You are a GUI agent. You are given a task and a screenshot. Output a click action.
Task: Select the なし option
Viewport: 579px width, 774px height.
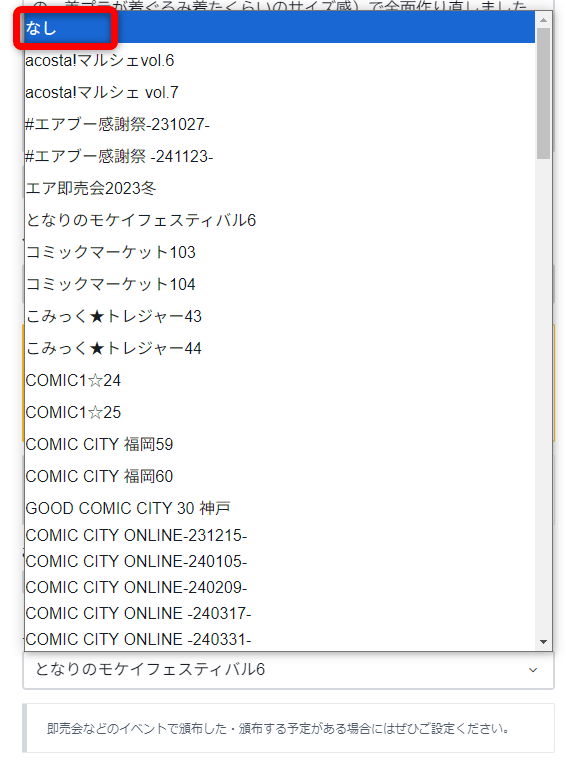coord(280,28)
